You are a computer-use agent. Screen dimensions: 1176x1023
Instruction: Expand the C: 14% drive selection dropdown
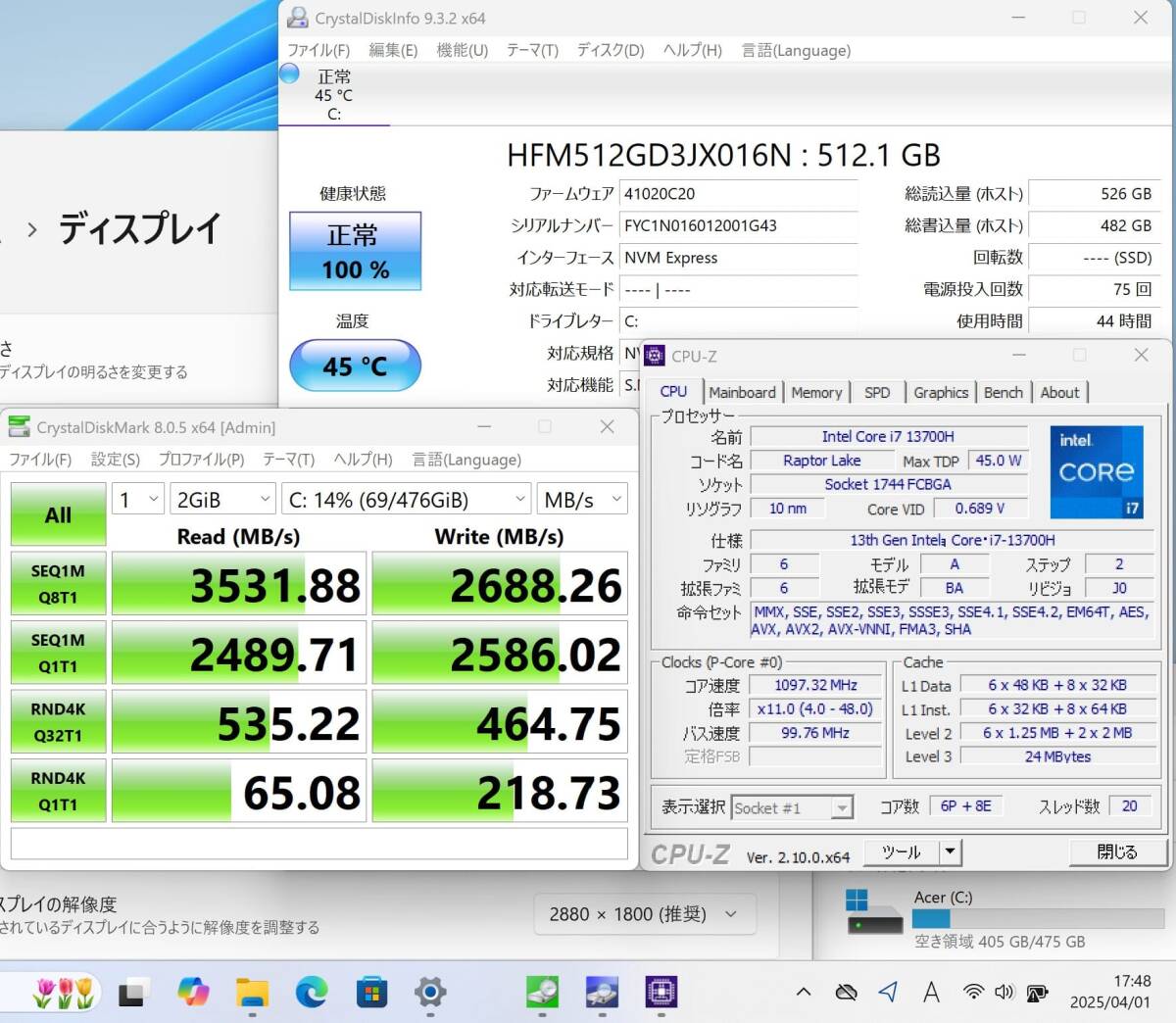coord(407,500)
